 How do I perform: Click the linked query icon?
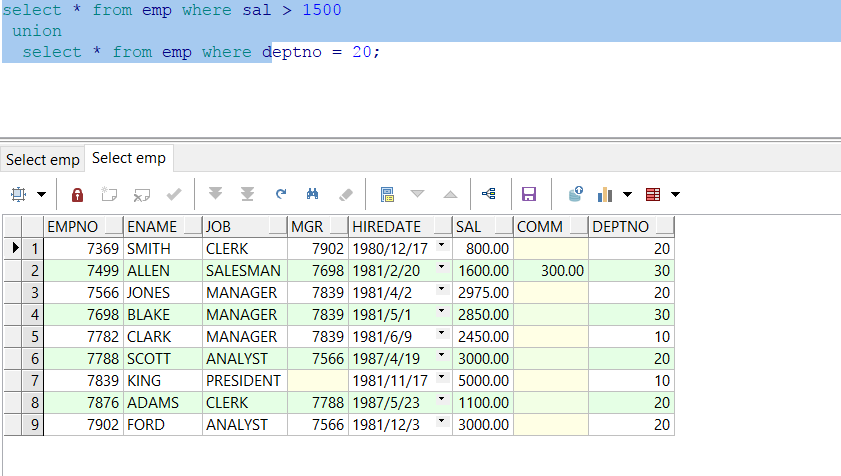click(489, 194)
